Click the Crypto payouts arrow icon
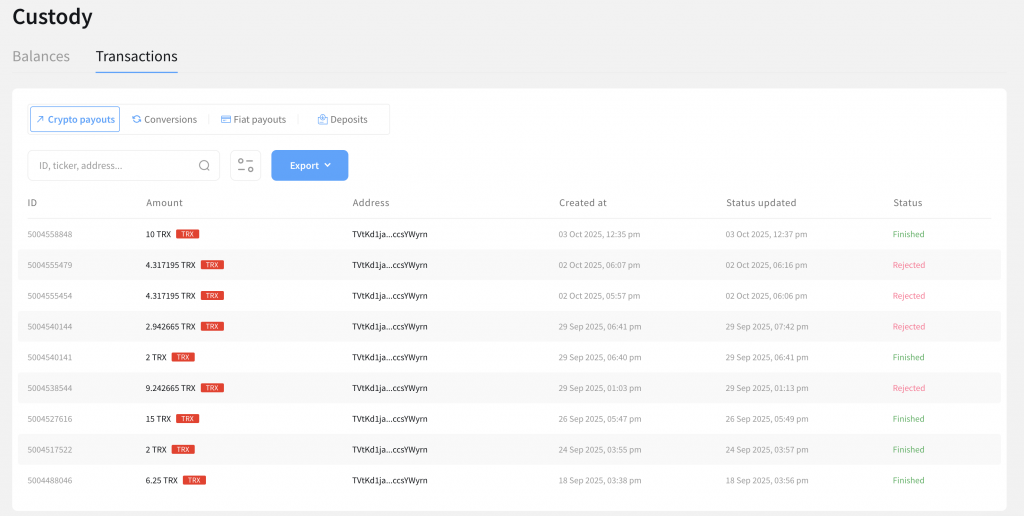This screenshot has height=516, width=1024. click(40, 120)
